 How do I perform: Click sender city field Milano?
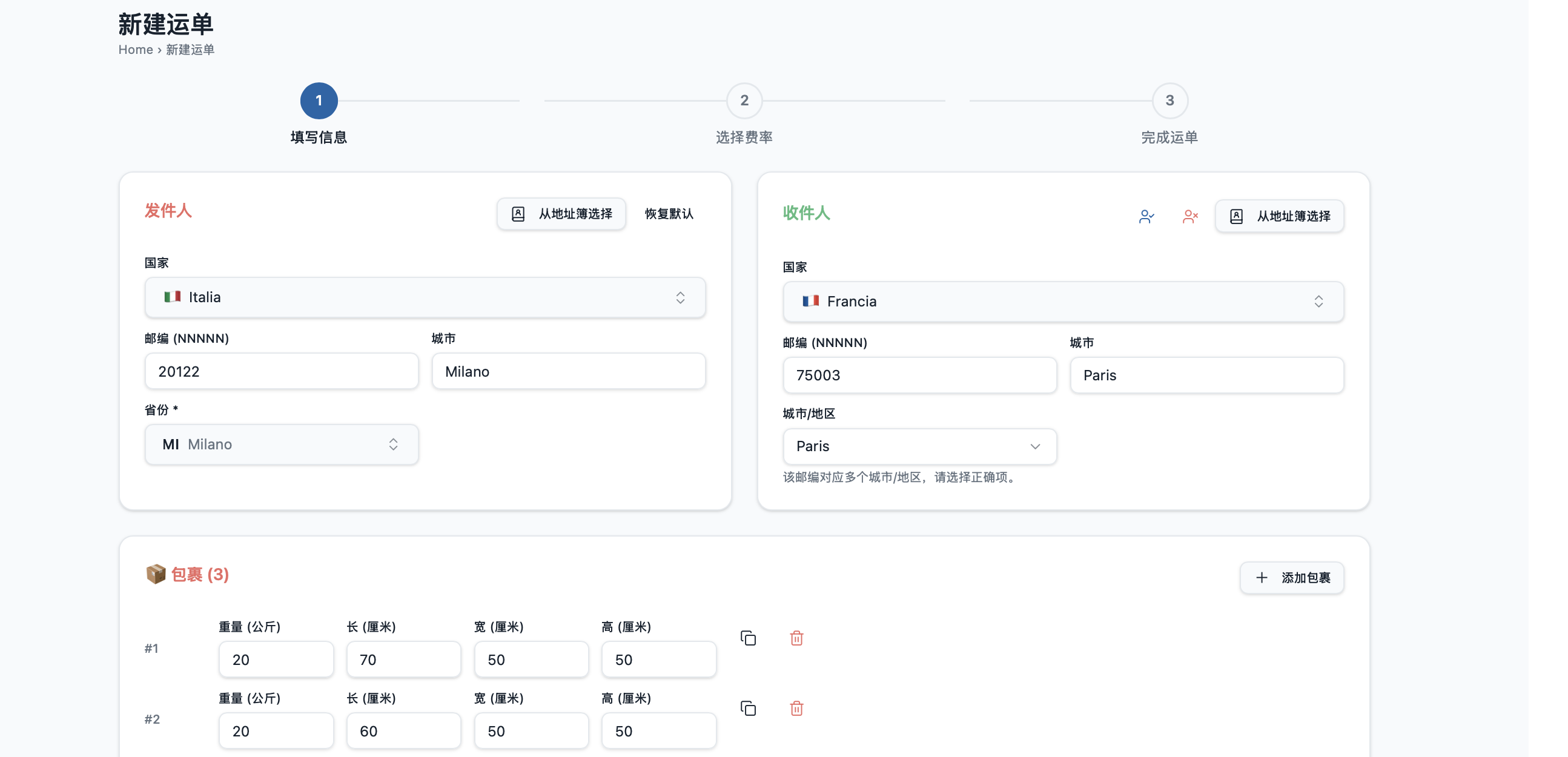(x=569, y=371)
